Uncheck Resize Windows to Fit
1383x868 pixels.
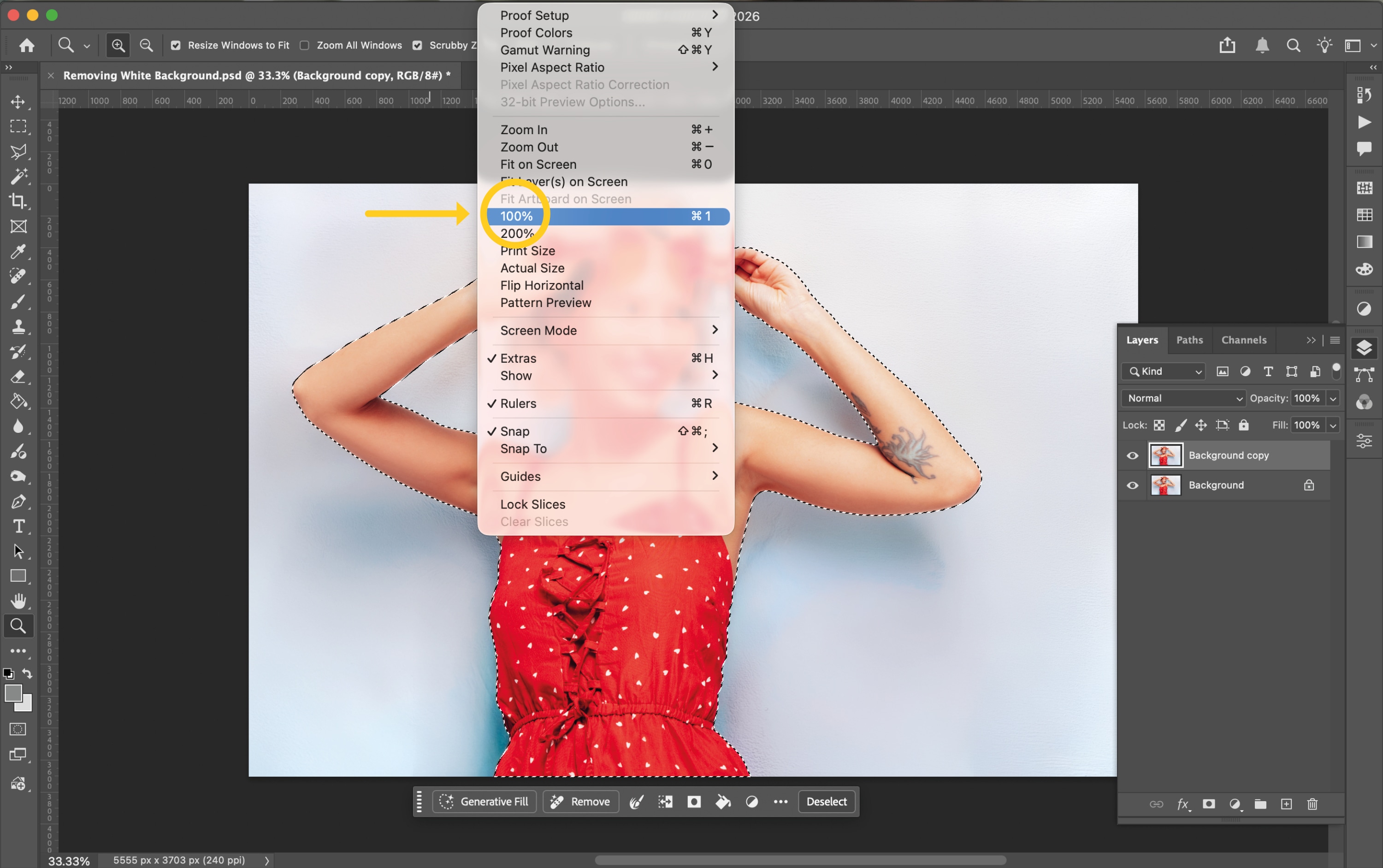(x=176, y=45)
